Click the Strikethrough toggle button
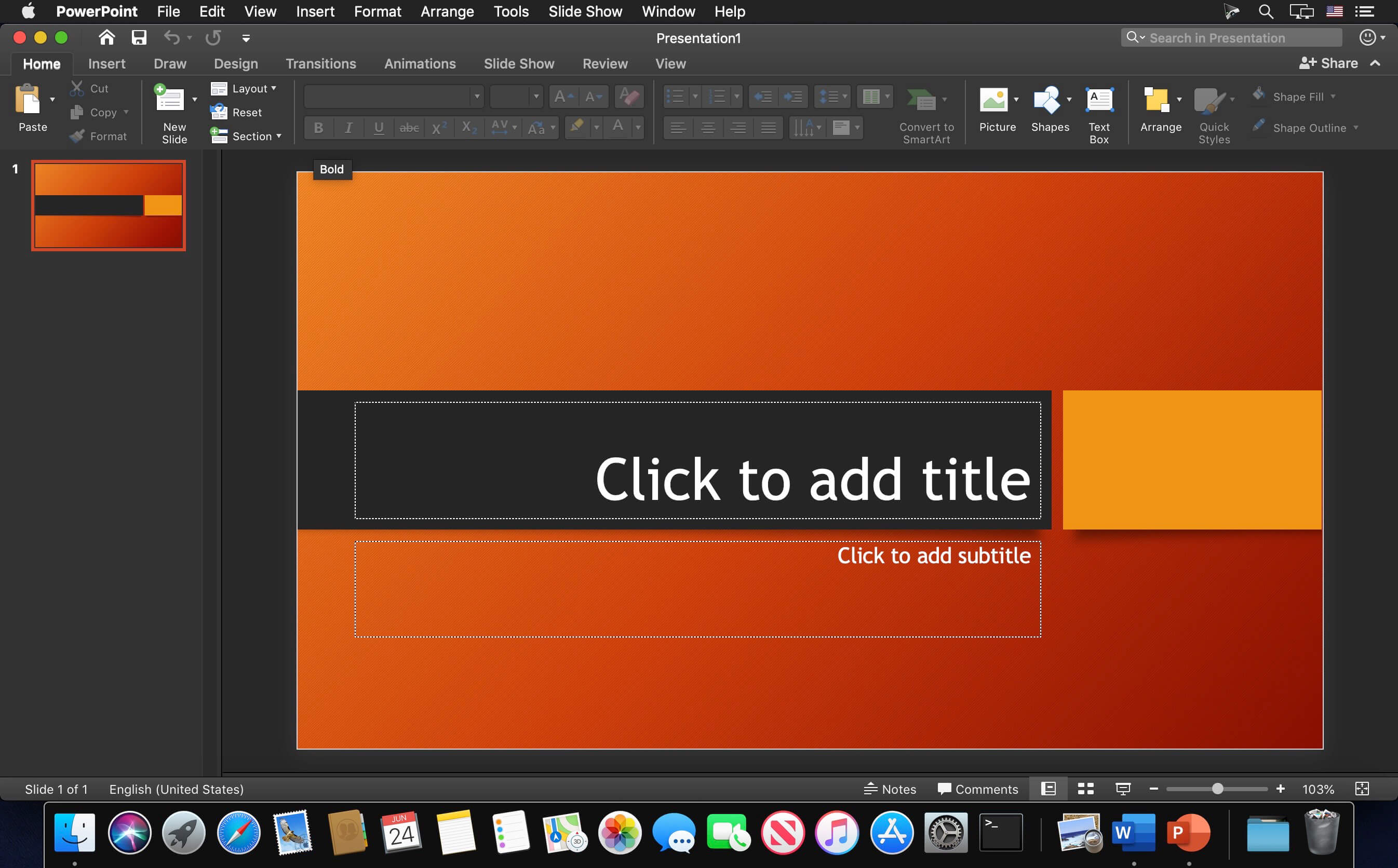The image size is (1398, 868). pos(408,127)
